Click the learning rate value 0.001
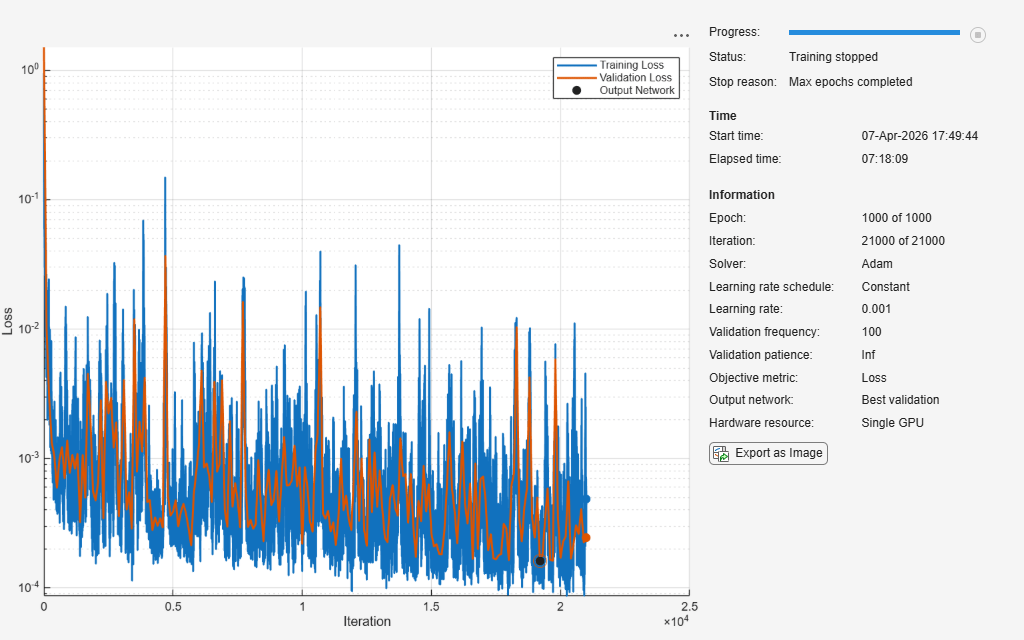1024x640 pixels. (876, 309)
